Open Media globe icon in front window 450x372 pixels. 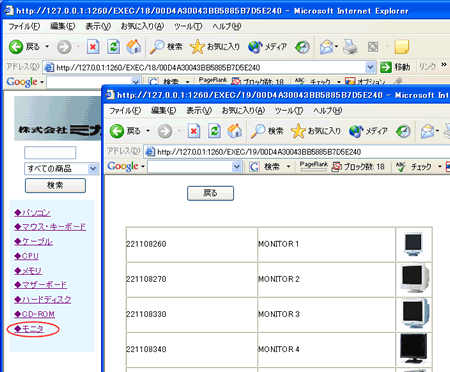[x=356, y=131]
